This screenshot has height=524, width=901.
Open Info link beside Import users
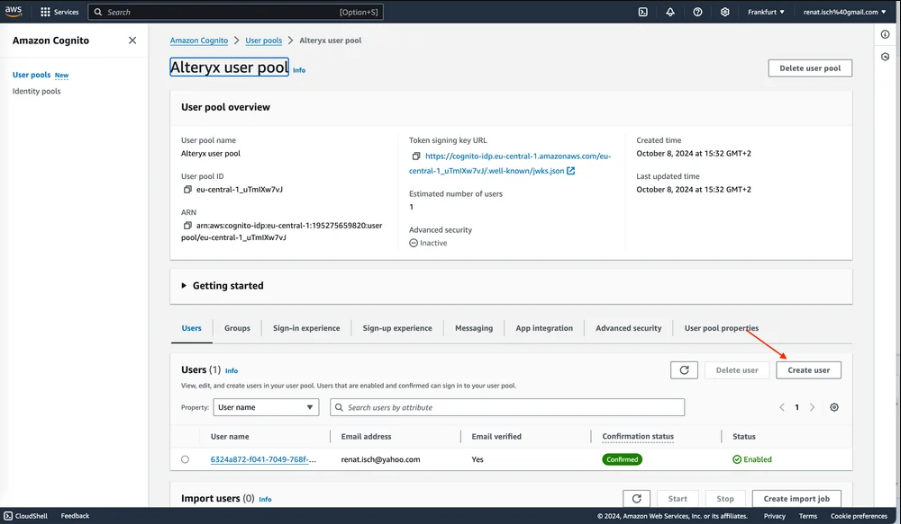pos(265,499)
